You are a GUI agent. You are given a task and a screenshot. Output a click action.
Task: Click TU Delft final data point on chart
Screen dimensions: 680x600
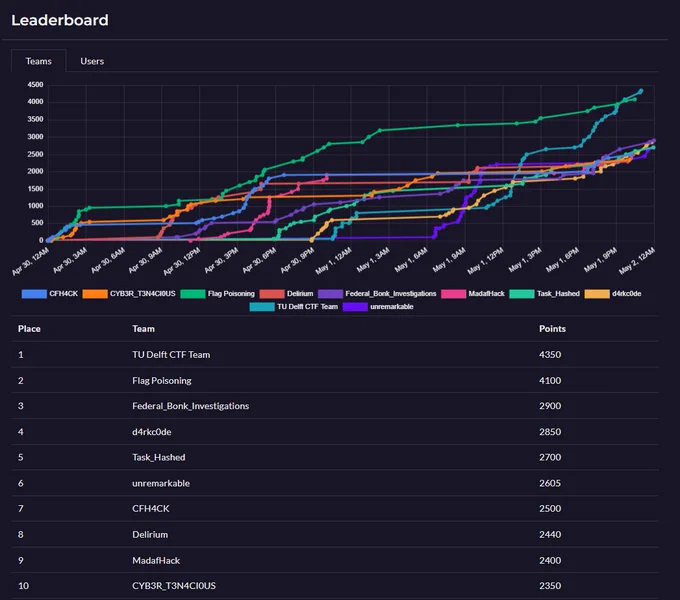pos(641,91)
